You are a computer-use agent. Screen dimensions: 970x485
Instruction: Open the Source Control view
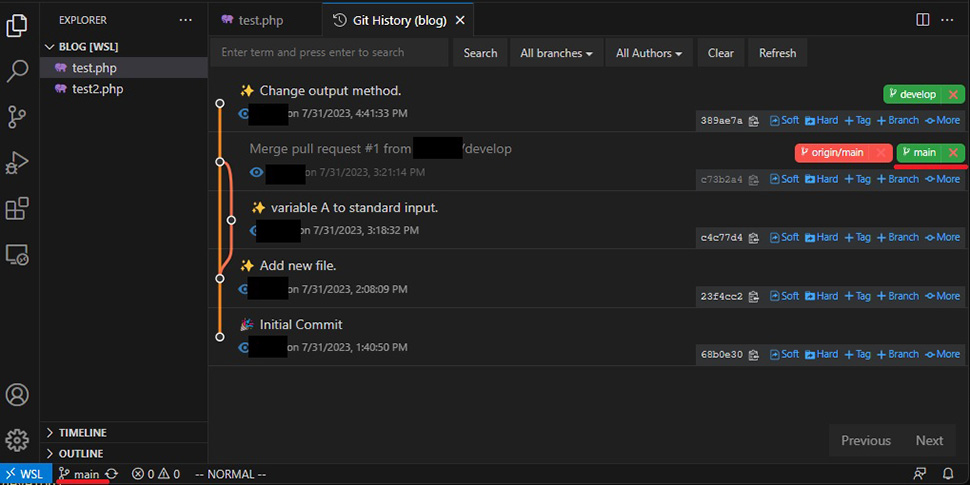17,117
